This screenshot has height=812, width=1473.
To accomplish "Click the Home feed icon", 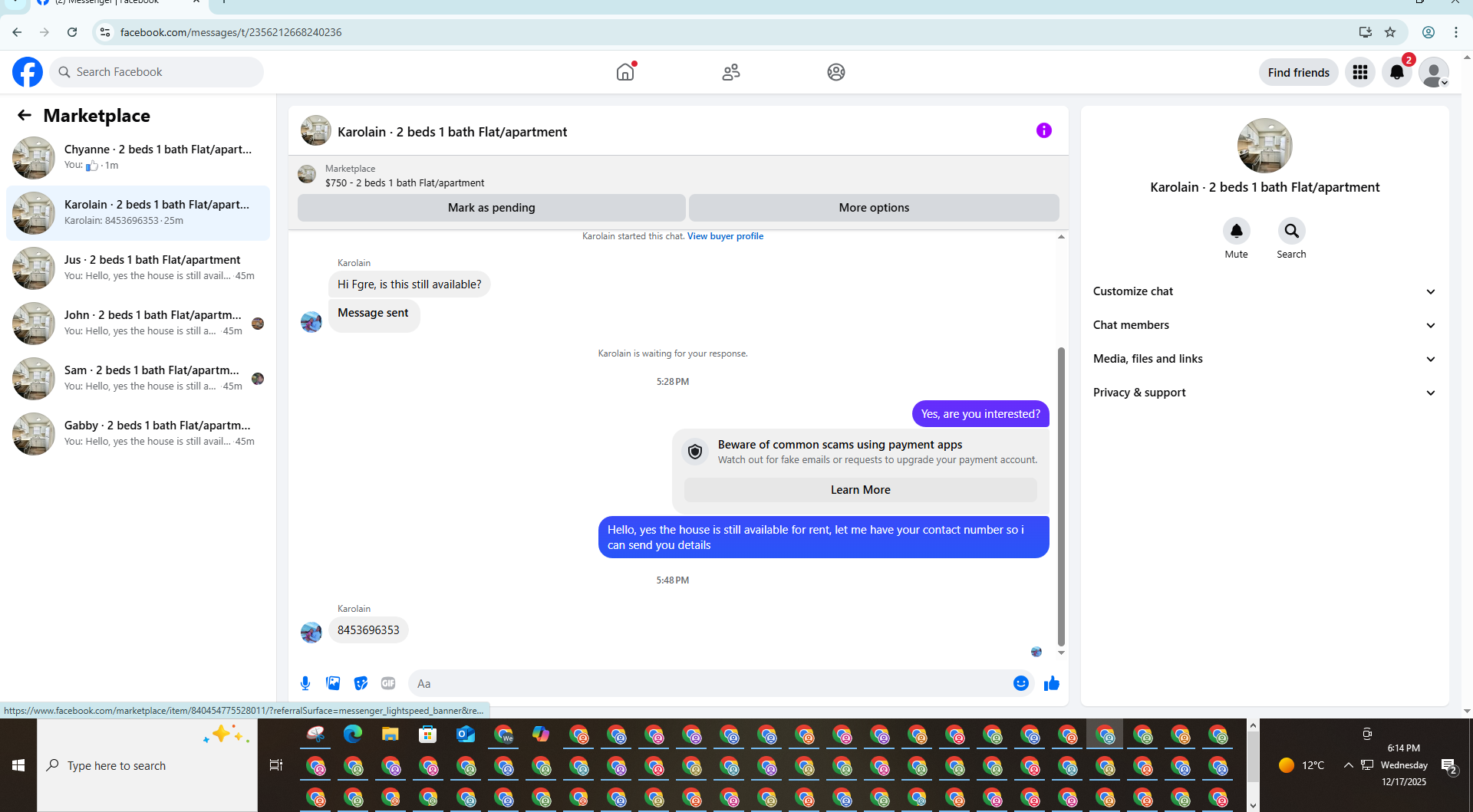I will click(x=625, y=72).
